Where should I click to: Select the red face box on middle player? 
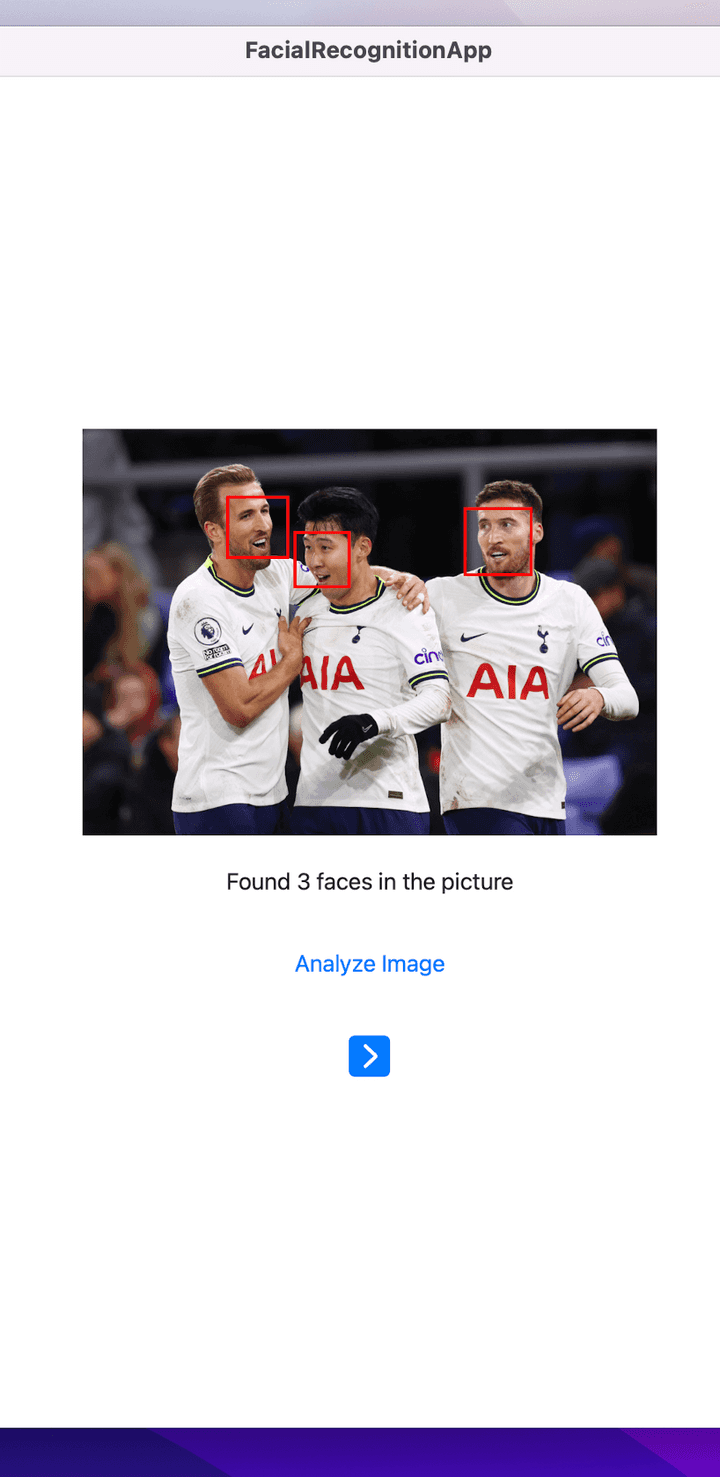point(322,559)
